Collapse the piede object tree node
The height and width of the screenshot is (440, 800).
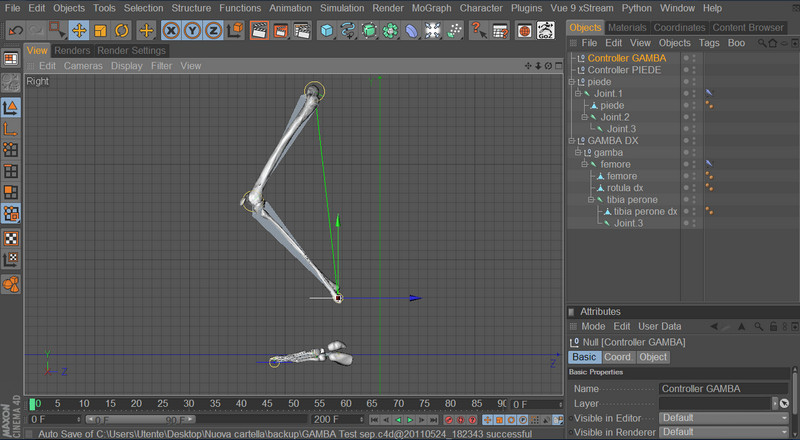[572, 82]
